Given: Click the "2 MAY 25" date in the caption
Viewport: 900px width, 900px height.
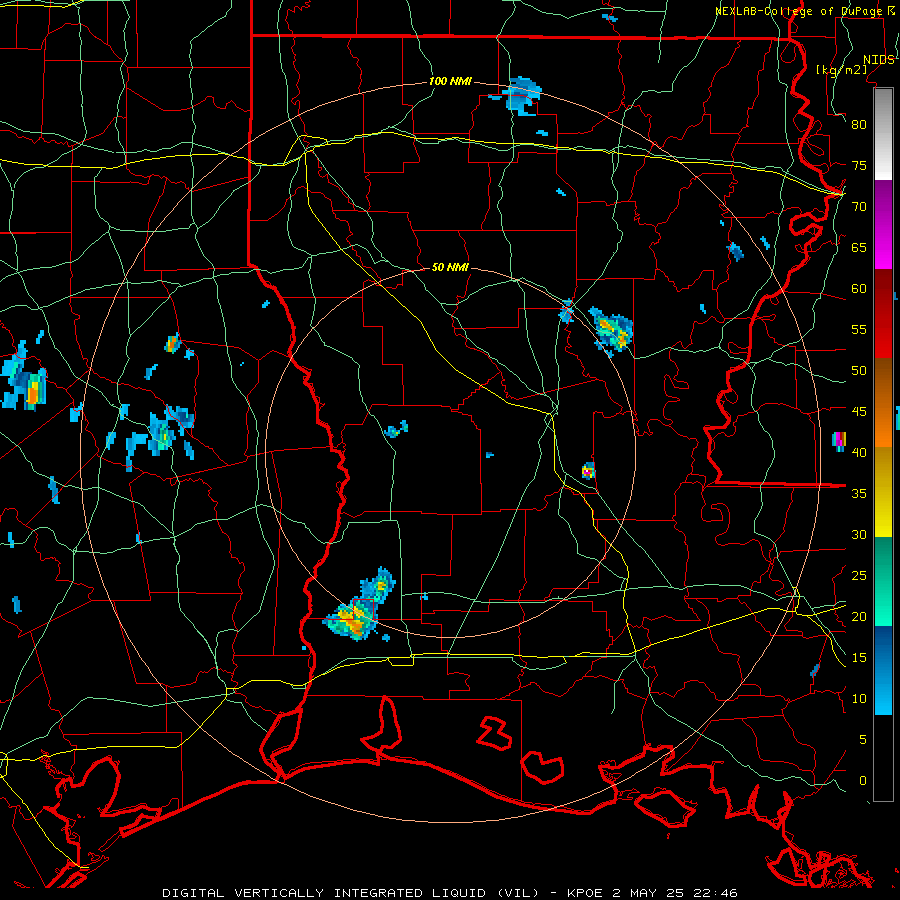Looking at the screenshot, I should (x=648, y=893).
